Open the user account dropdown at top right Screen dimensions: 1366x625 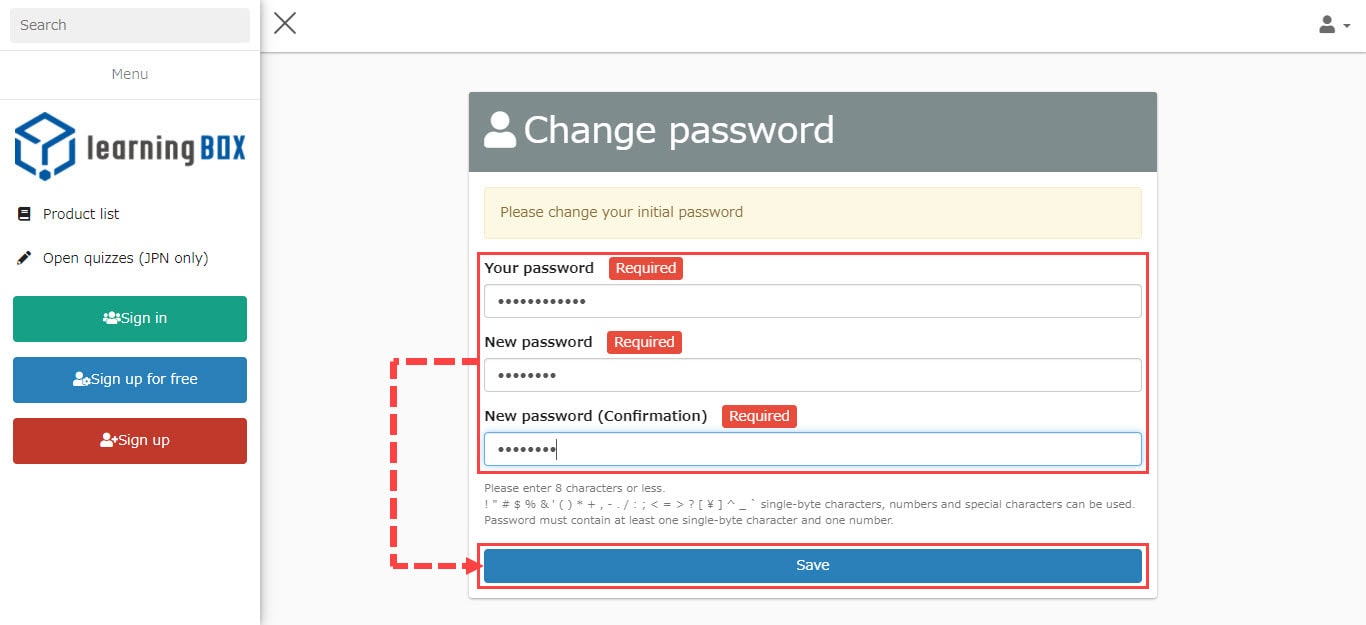pyautogui.click(x=1333, y=25)
